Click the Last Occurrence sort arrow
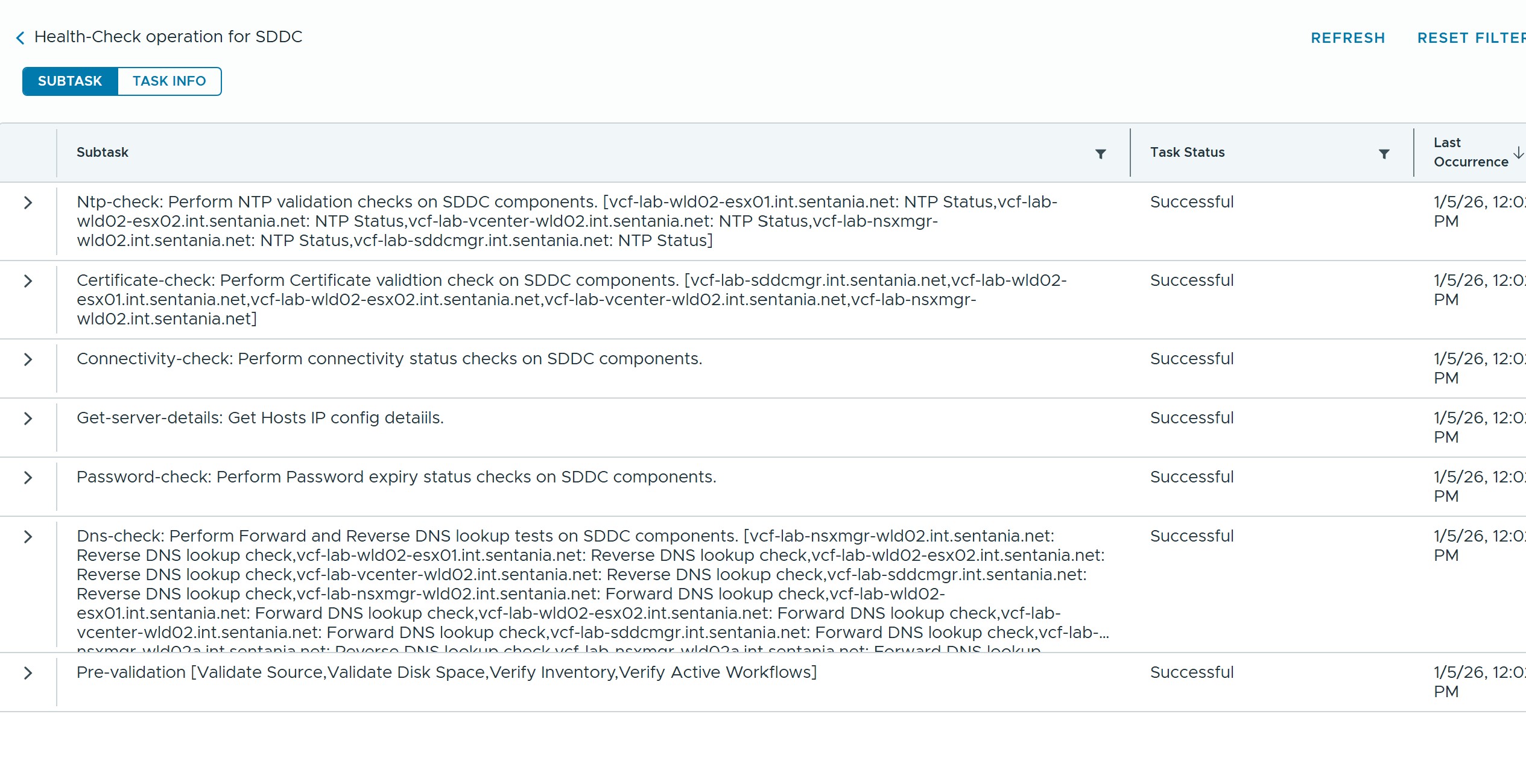This screenshot has width=1526, height=784. [x=1518, y=153]
